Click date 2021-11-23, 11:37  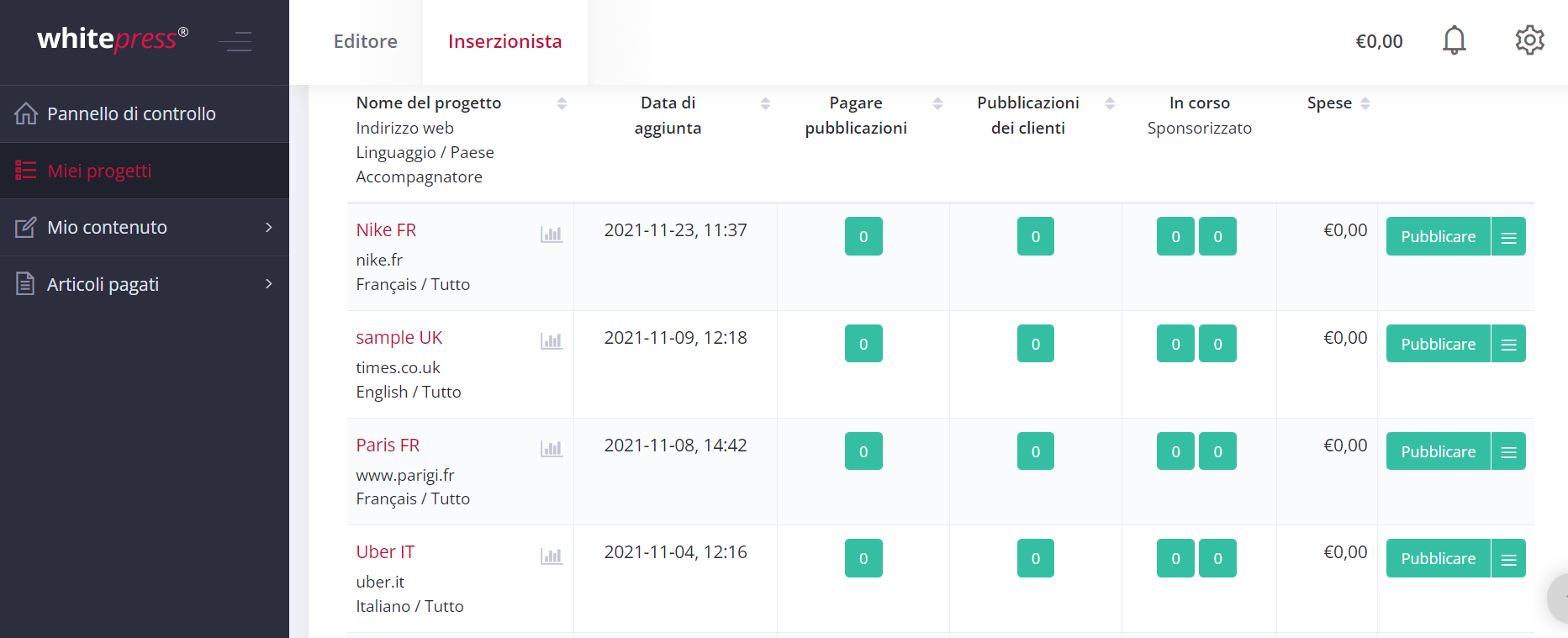(x=675, y=230)
